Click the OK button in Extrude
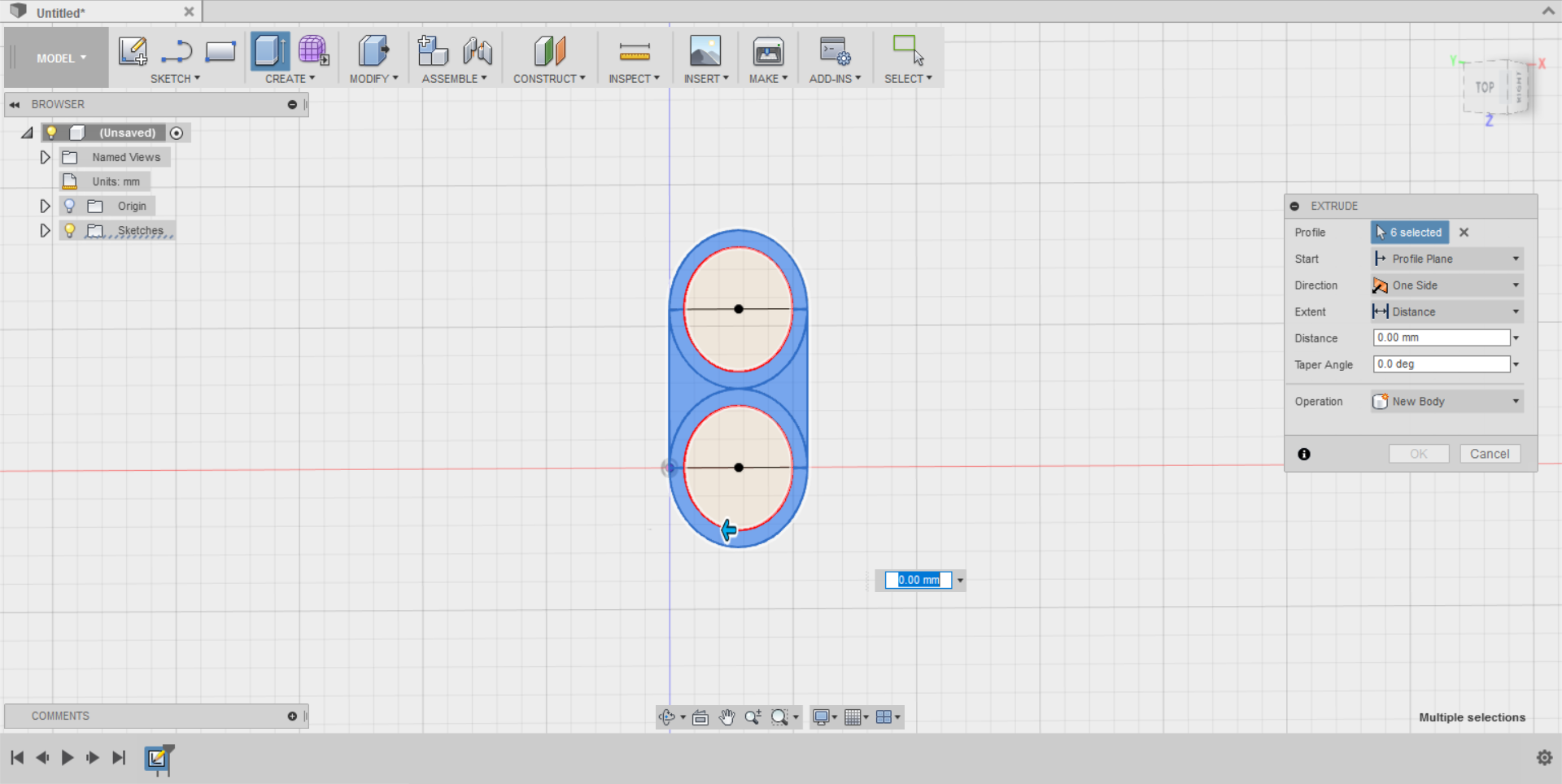1562x784 pixels. pos(1419,454)
